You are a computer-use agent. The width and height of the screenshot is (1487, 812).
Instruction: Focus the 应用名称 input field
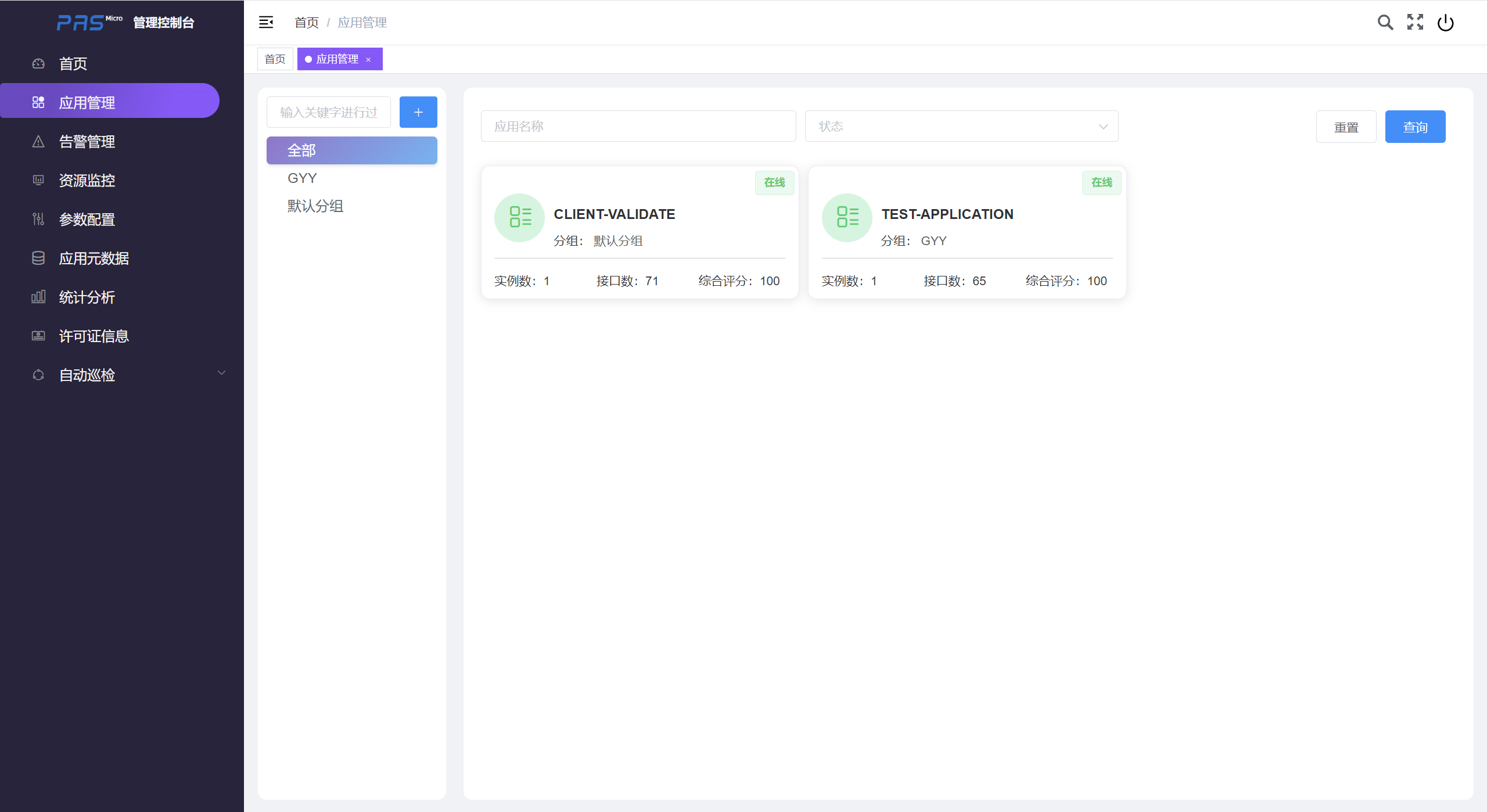tap(638, 127)
